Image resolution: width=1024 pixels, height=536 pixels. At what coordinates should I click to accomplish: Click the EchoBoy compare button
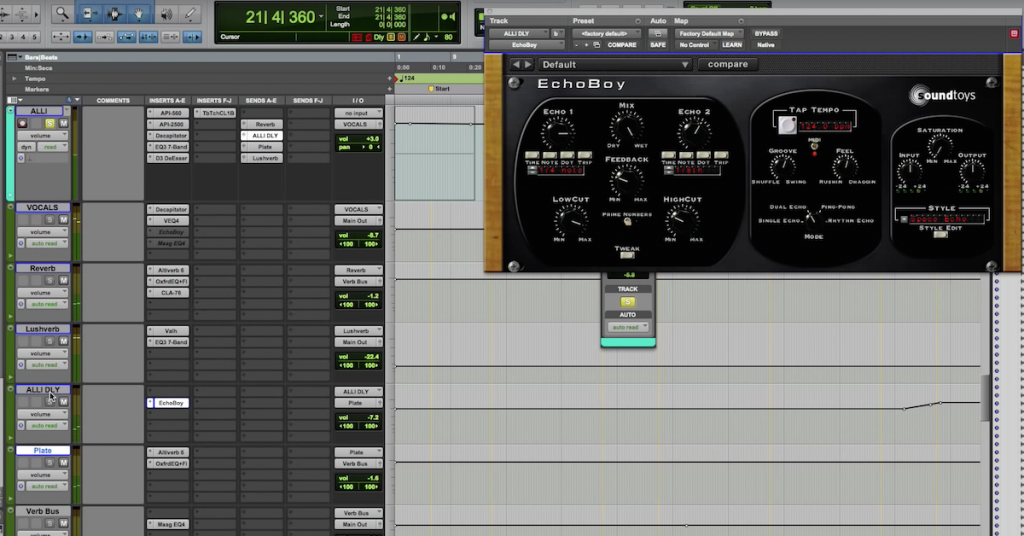[x=728, y=65]
